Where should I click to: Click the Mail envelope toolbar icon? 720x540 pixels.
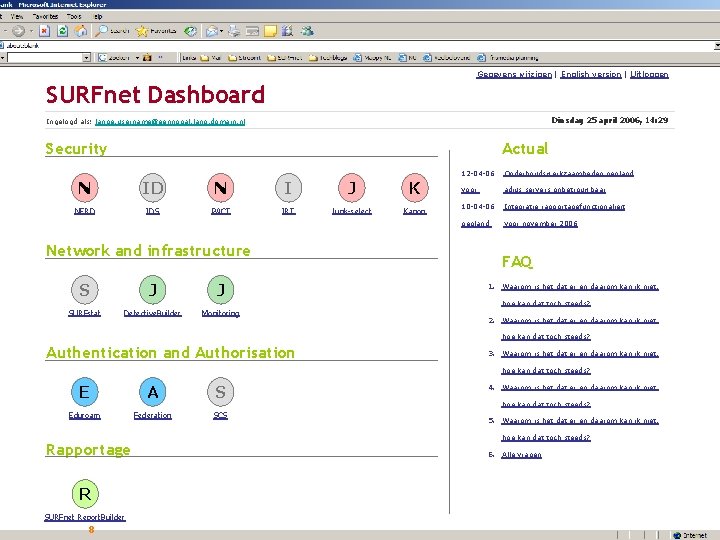pyautogui.click(x=211, y=31)
